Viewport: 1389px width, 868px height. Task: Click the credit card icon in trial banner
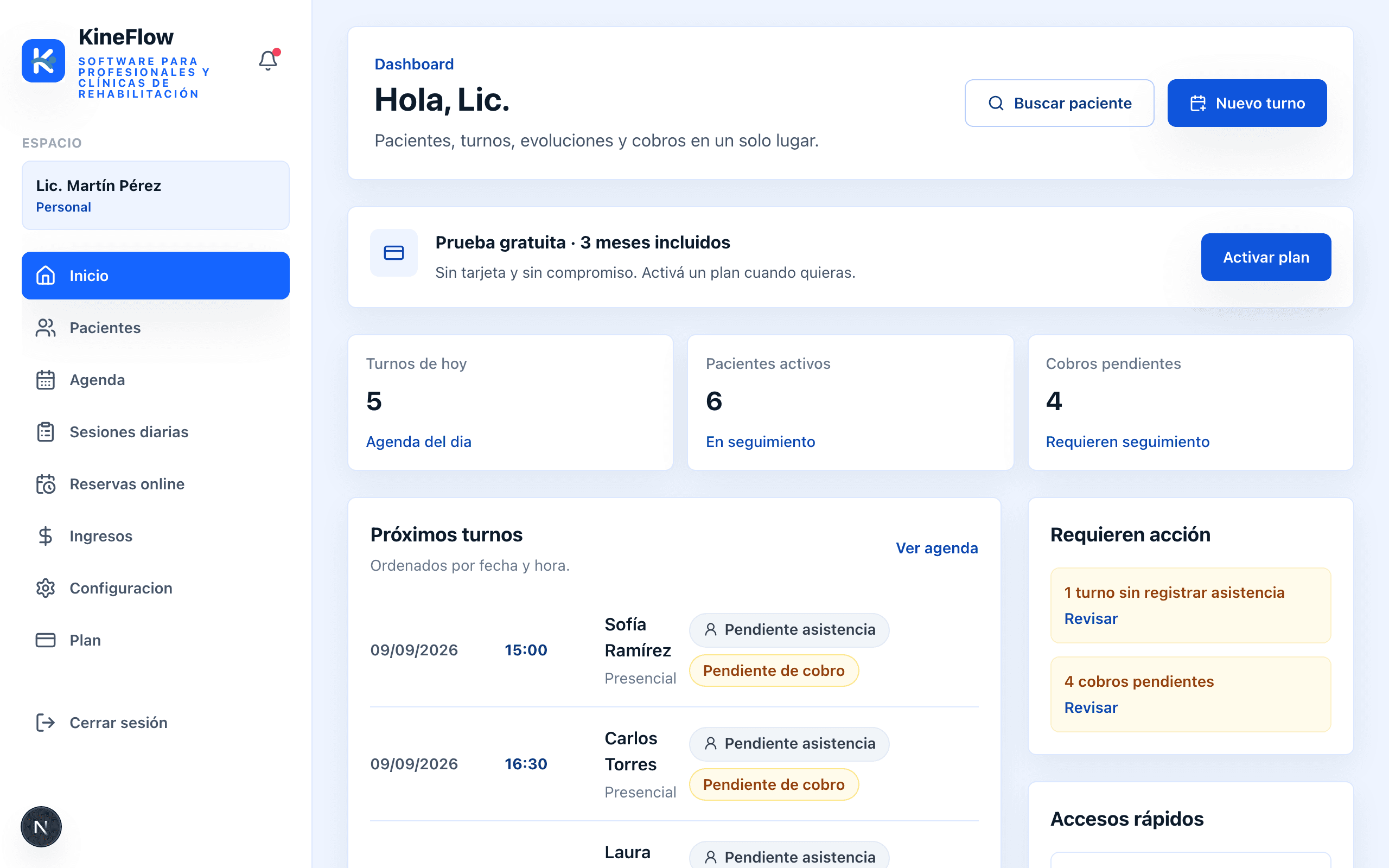[394, 253]
